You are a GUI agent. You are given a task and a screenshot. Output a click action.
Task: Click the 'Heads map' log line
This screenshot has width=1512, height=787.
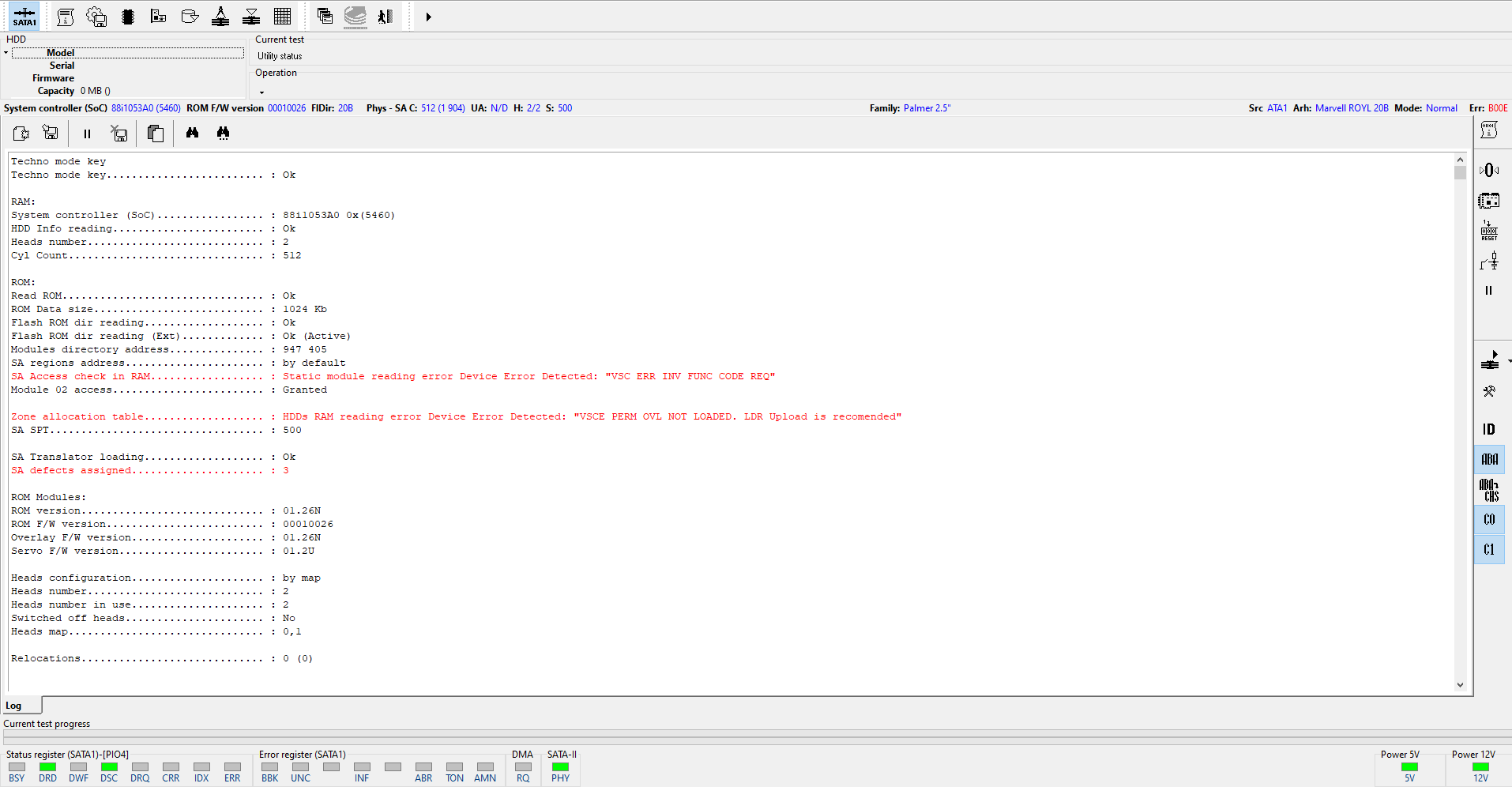[x=156, y=631]
